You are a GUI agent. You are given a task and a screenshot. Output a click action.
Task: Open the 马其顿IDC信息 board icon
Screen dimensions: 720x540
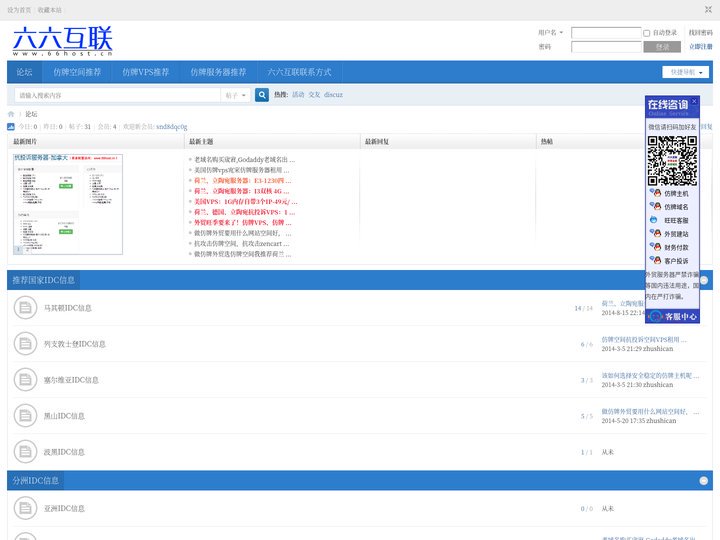point(25,308)
